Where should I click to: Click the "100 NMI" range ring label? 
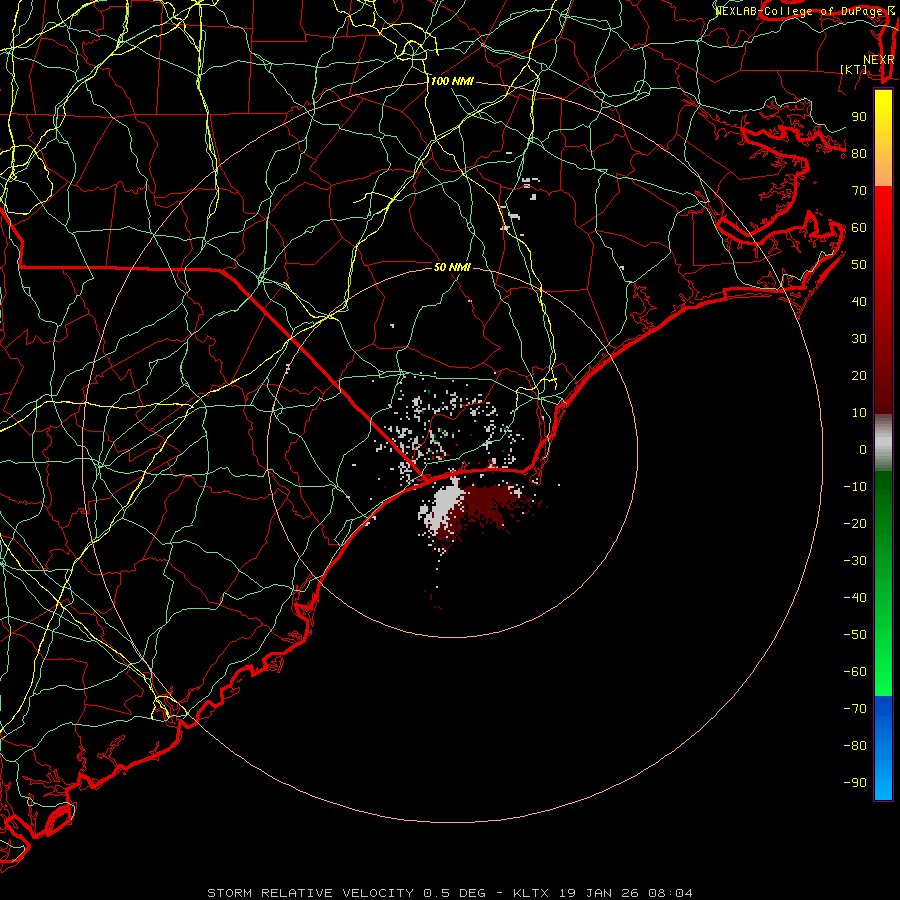coord(452,82)
